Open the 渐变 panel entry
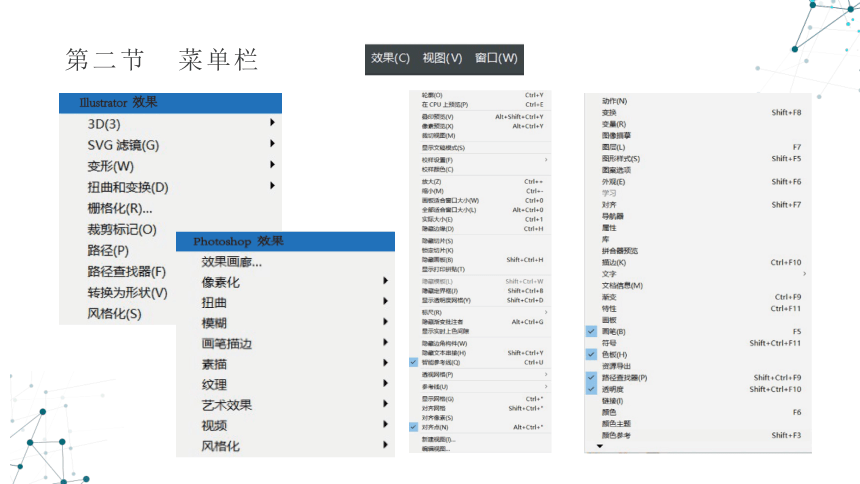860x484 pixels. tap(698, 297)
